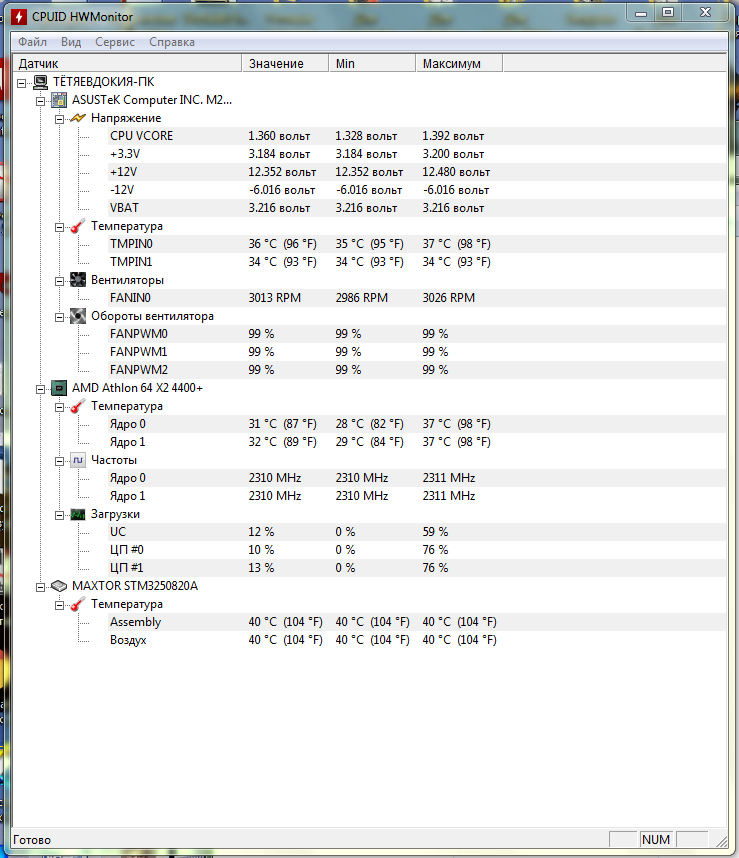Click the Min column header

372,63
